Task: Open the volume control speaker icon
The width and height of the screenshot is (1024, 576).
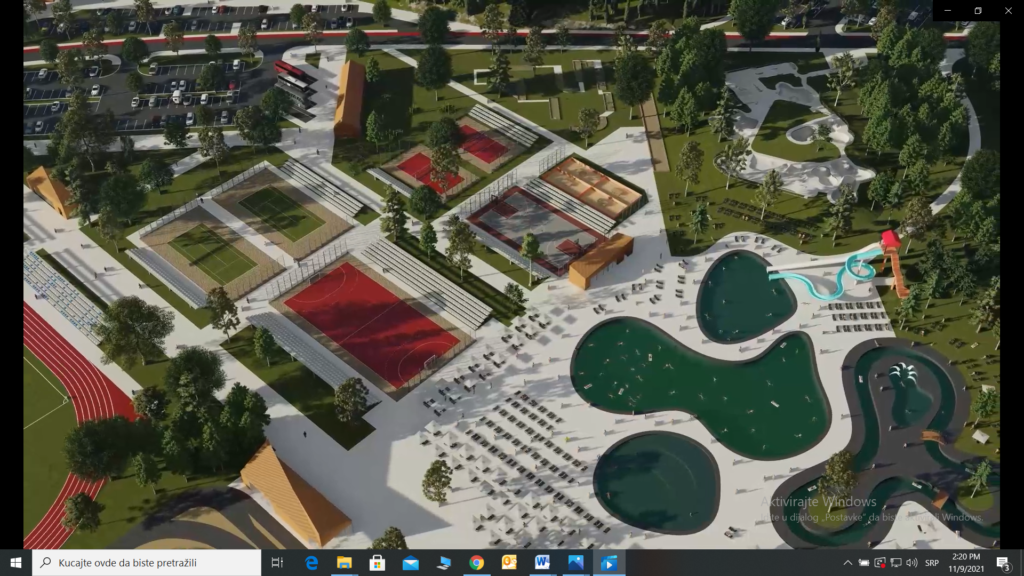Action: (x=912, y=562)
